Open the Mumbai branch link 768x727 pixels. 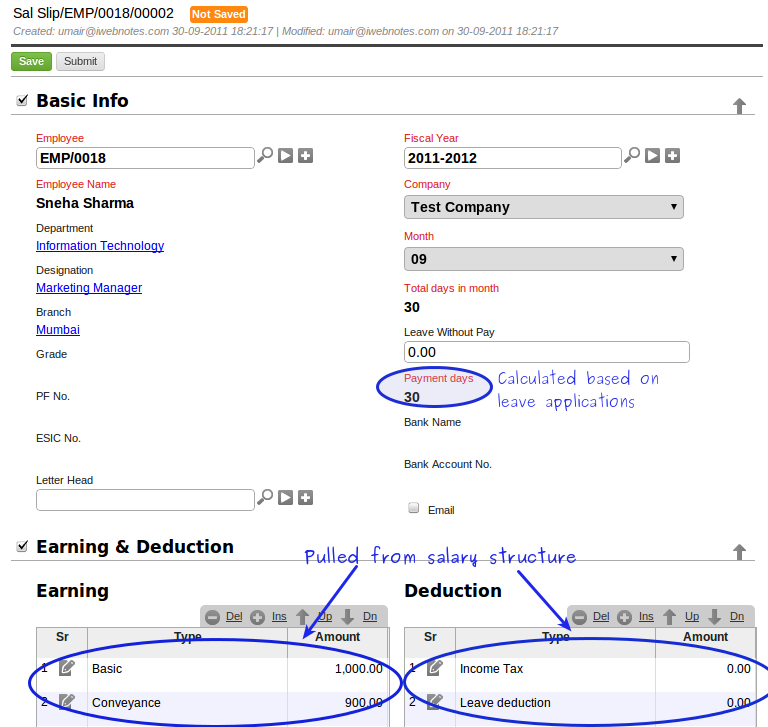pos(58,330)
